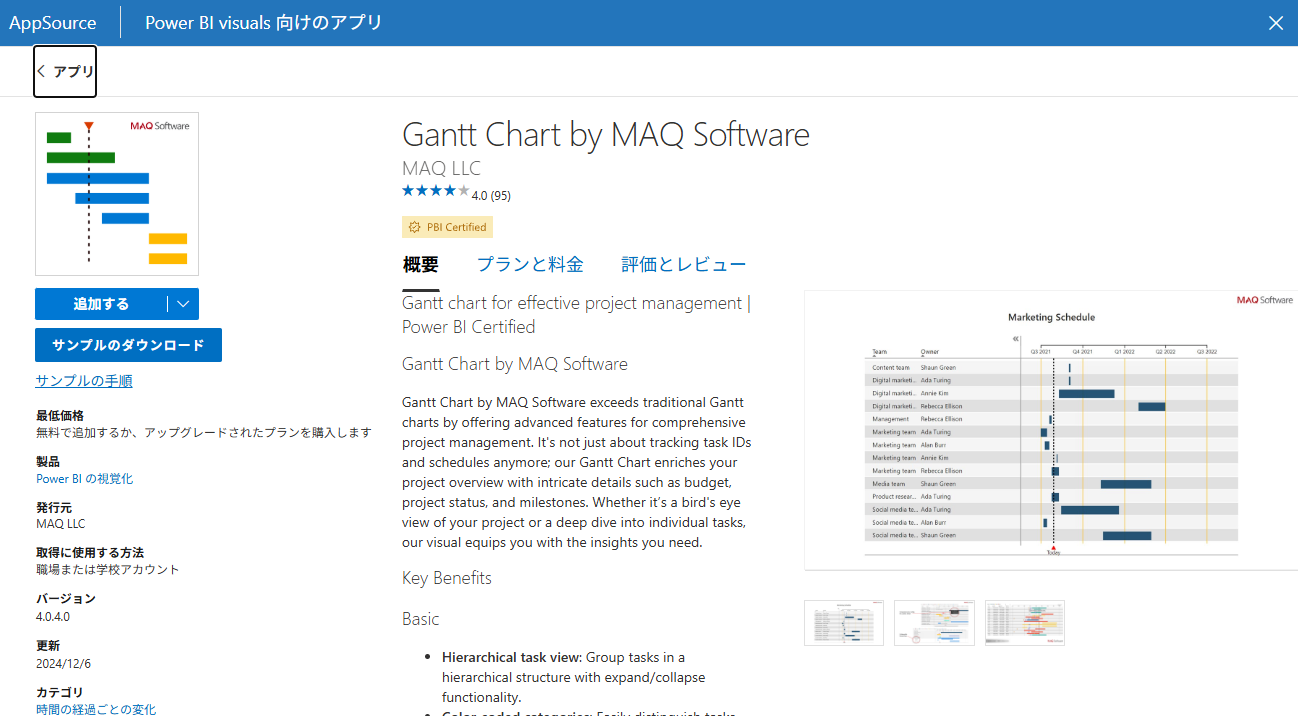Viewport: 1298px width, 716px height.
Task: Open the サンプルの手順 link
Action: pyautogui.click(x=84, y=381)
